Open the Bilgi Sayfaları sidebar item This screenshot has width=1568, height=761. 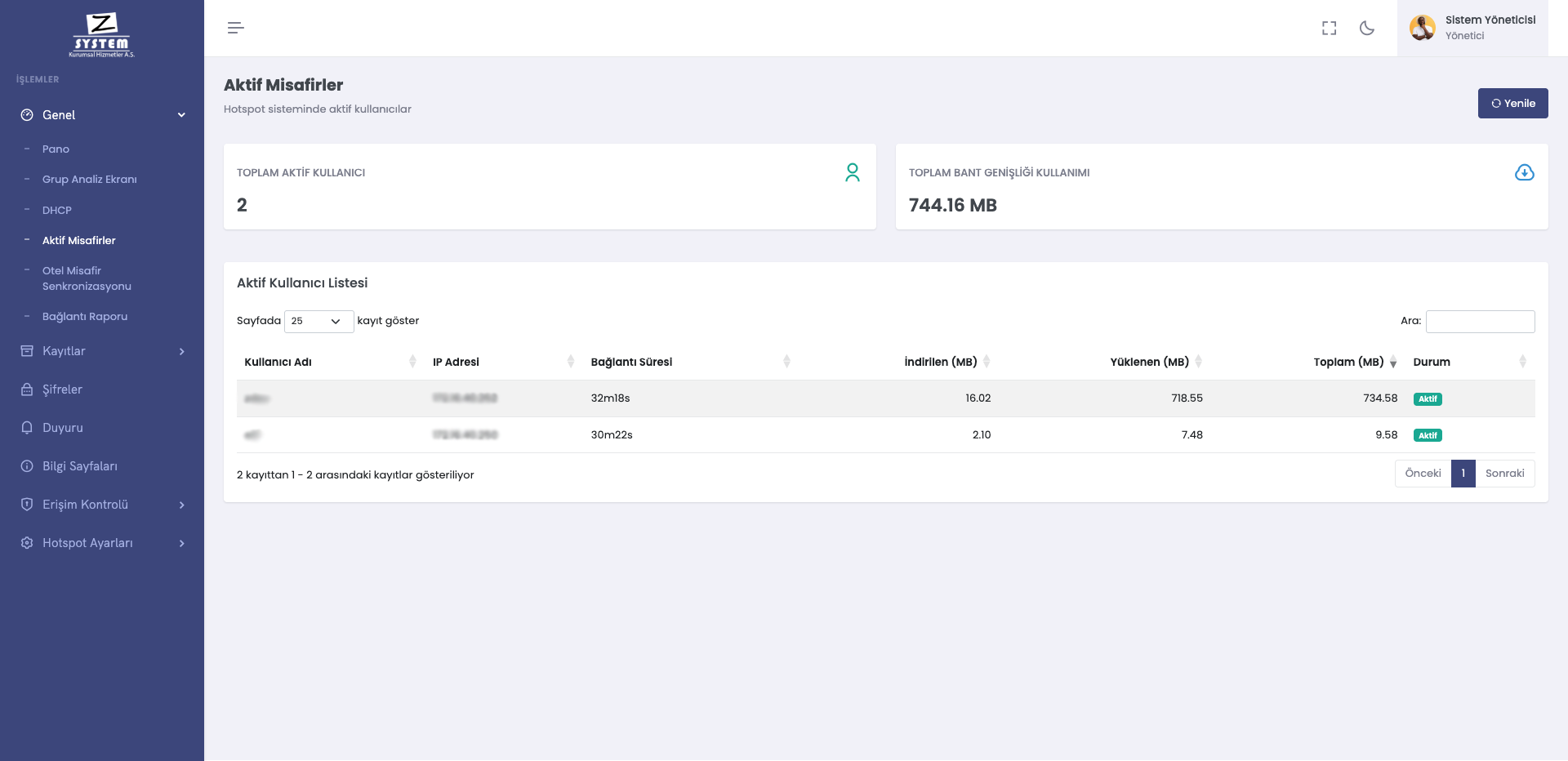79,466
